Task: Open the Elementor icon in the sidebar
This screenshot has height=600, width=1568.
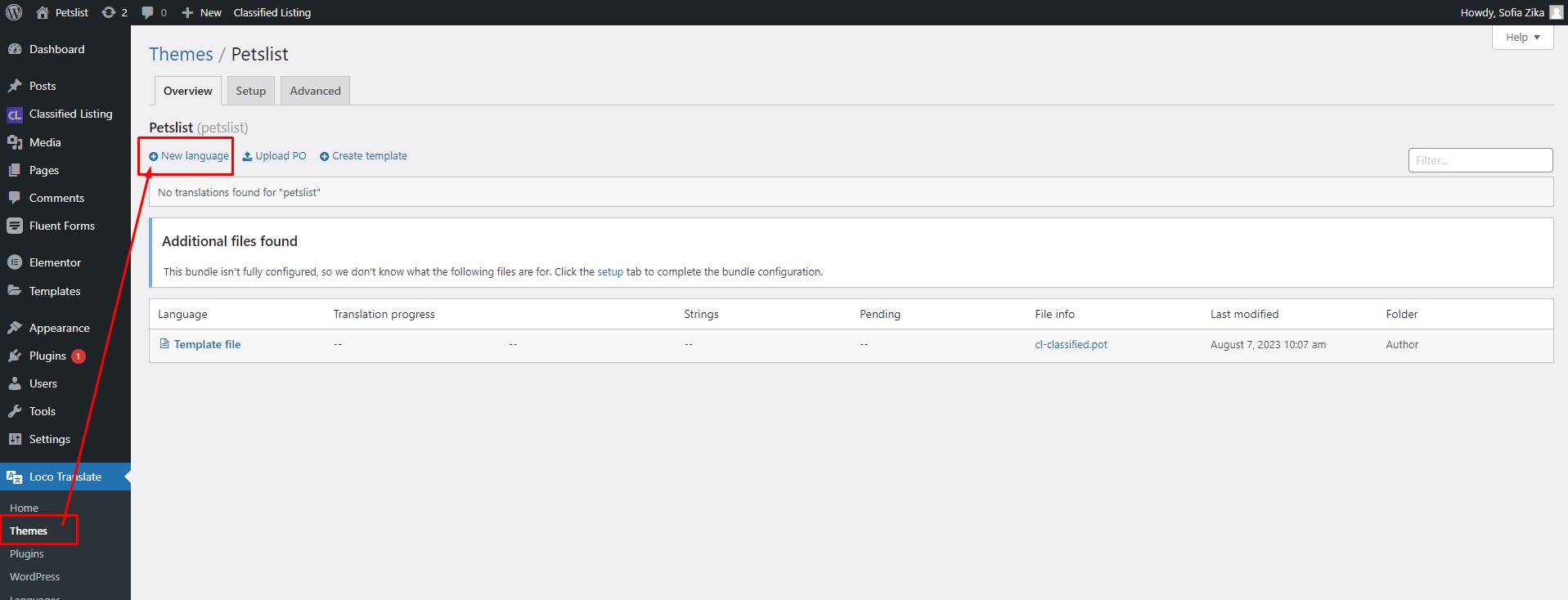Action: [x=14, y=262]
